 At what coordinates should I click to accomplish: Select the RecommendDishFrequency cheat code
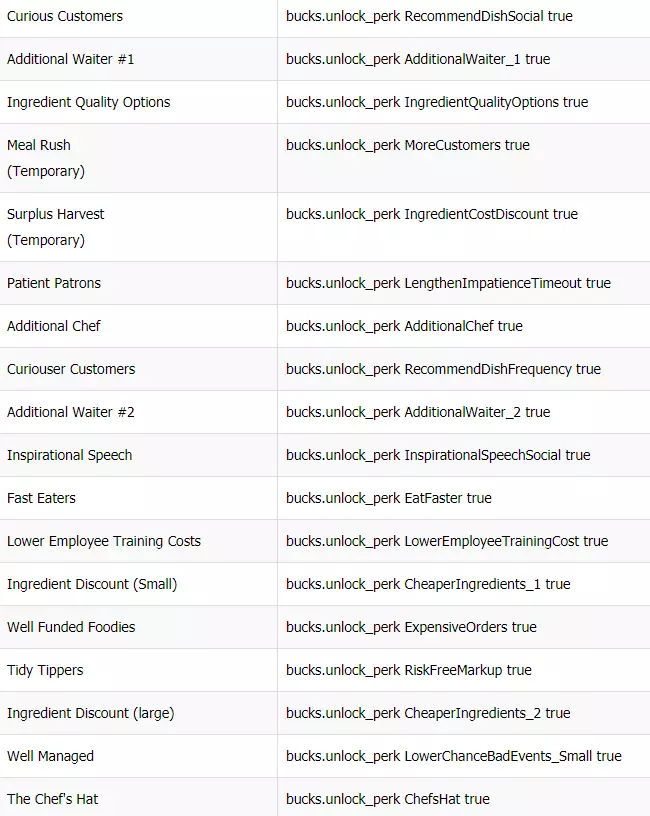click(x=443, y=369)
